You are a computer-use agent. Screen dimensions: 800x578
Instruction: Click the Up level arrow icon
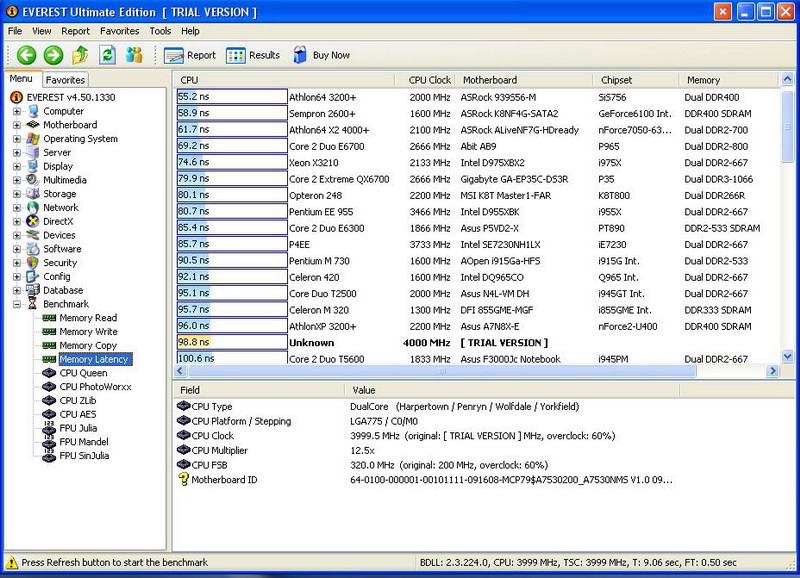pyautogui.click(x=80, y=56)
